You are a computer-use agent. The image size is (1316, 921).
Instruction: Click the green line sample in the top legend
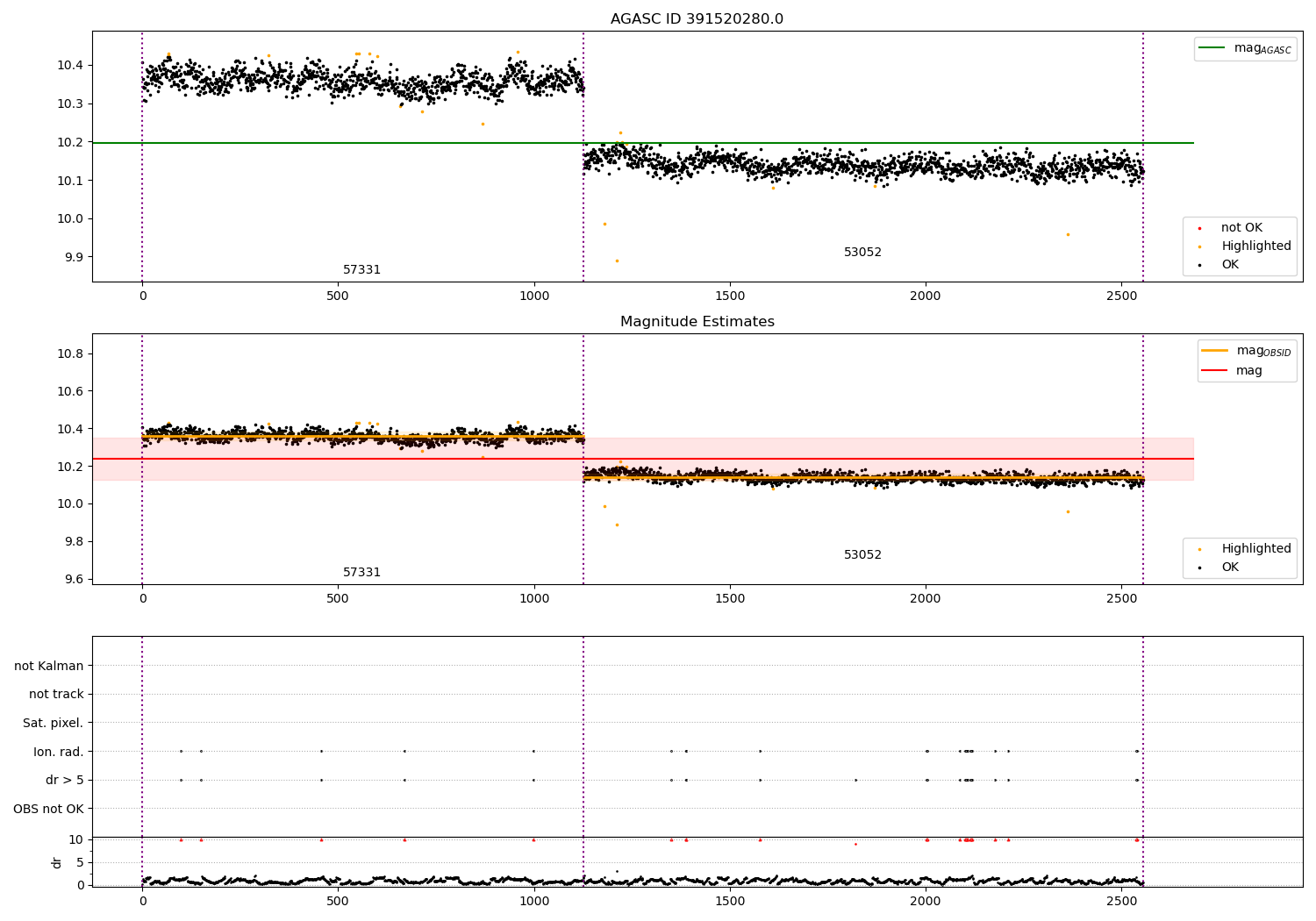click(x=1213, y=48)
